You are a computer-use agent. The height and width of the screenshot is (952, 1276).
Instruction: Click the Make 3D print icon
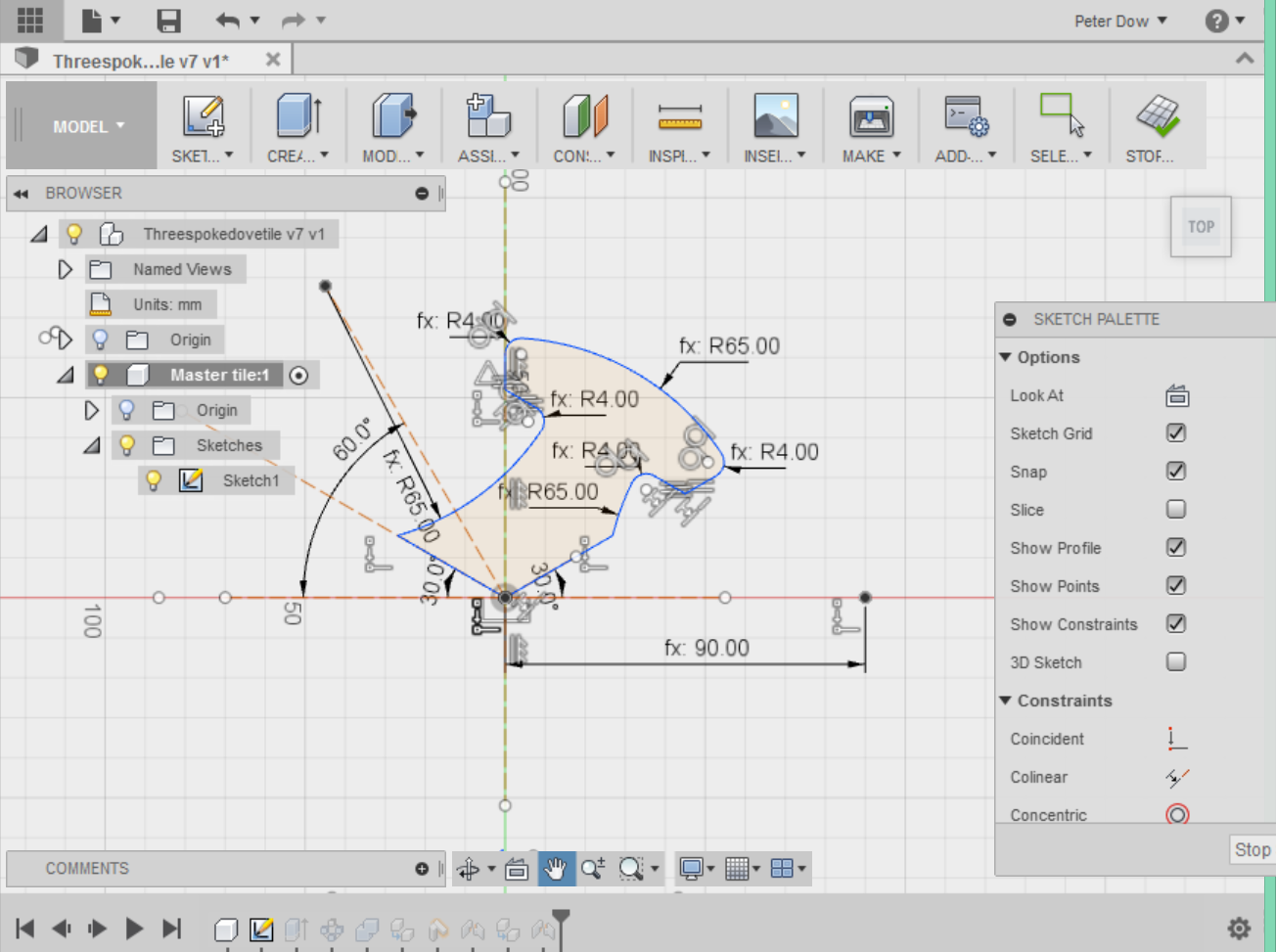coord(871,116)
